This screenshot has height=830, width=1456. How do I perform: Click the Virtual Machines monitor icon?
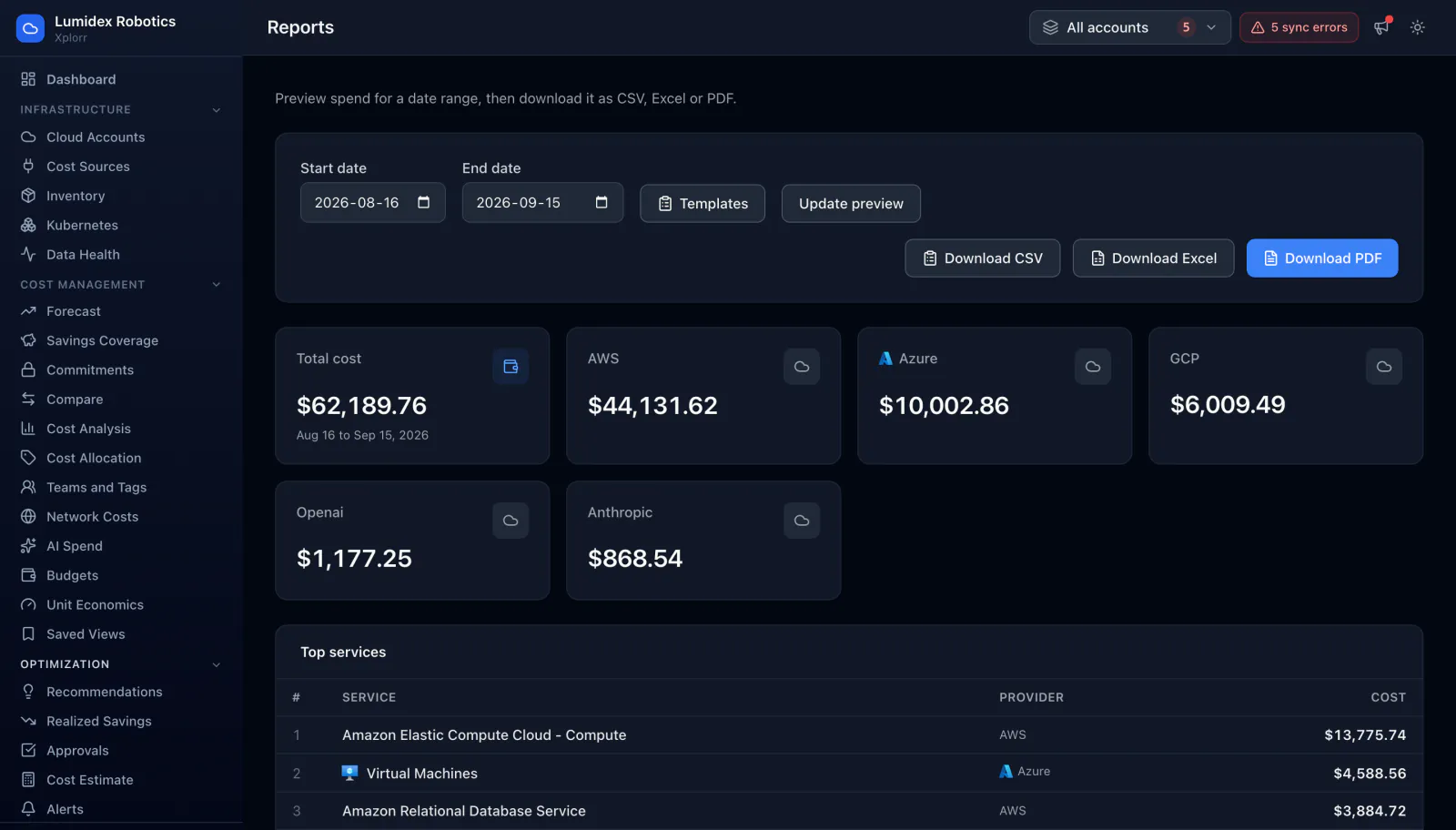349,773
